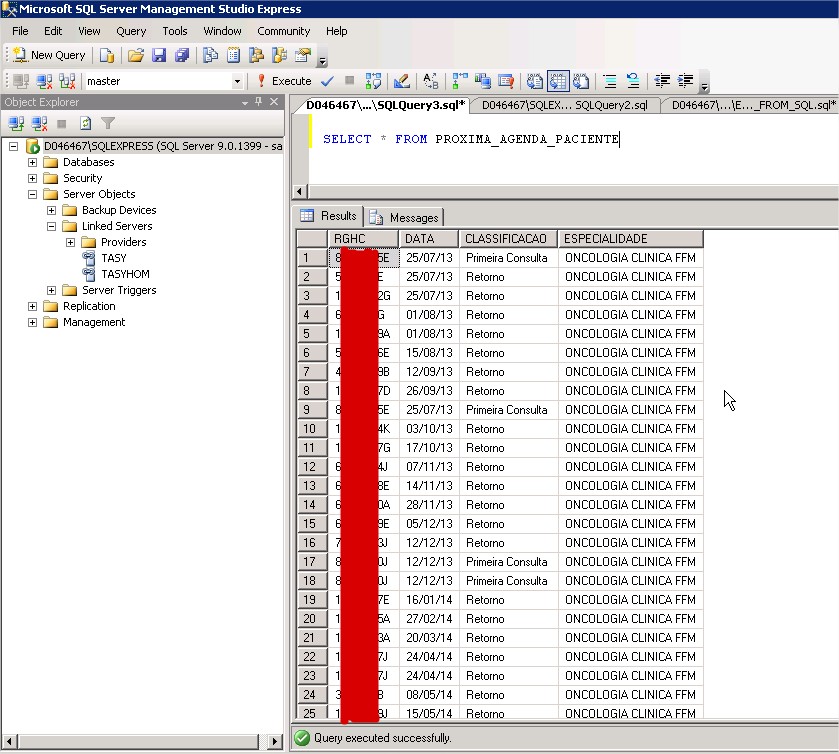Open the New Query editor
The width and height of the screenshot is (839, 754).
pyautogui.click(x=48, y=55)
